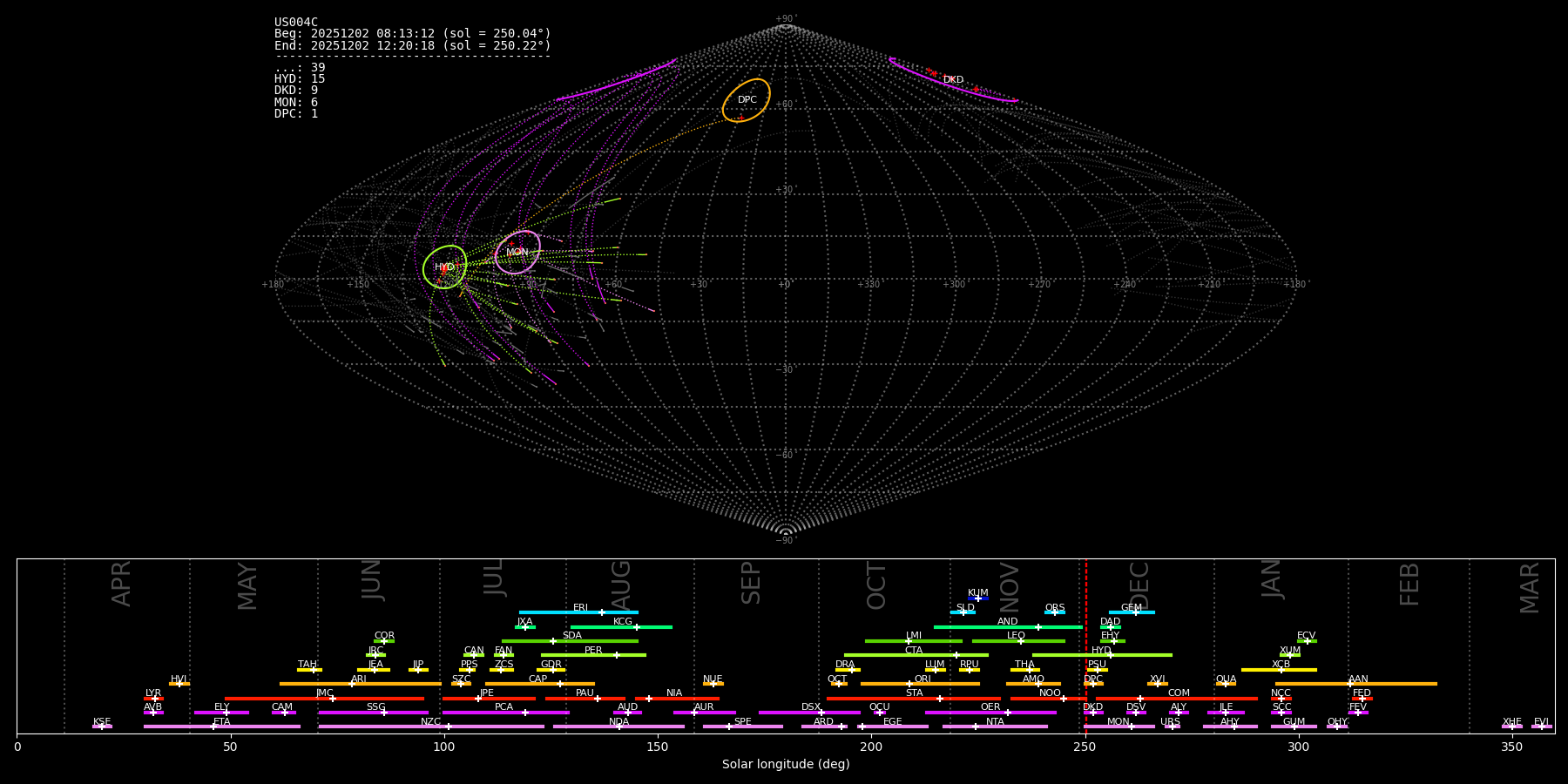
Task: Click the DKD radiant label on the sky map
Action: tap(954, 80)
